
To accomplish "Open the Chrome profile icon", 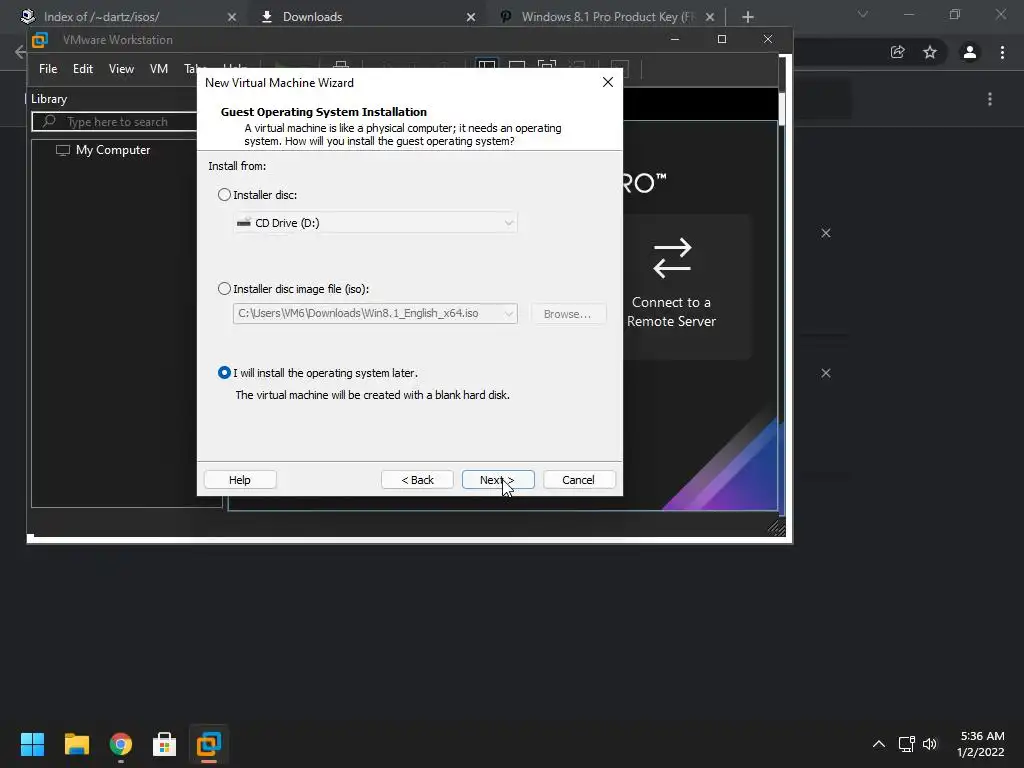I will [970, 52].
